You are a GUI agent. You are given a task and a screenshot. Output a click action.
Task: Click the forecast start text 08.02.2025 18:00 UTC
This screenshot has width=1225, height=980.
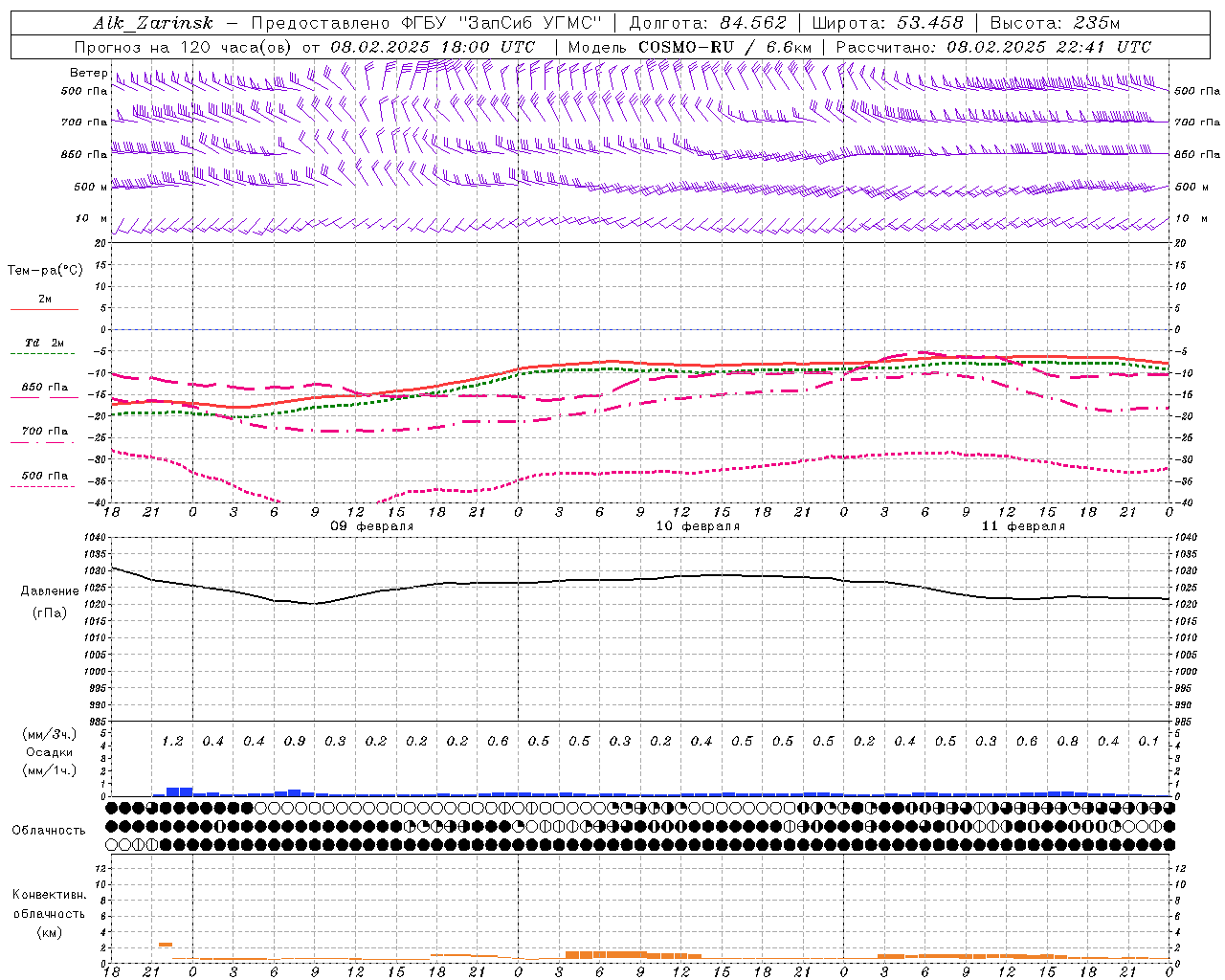[433, 46]
